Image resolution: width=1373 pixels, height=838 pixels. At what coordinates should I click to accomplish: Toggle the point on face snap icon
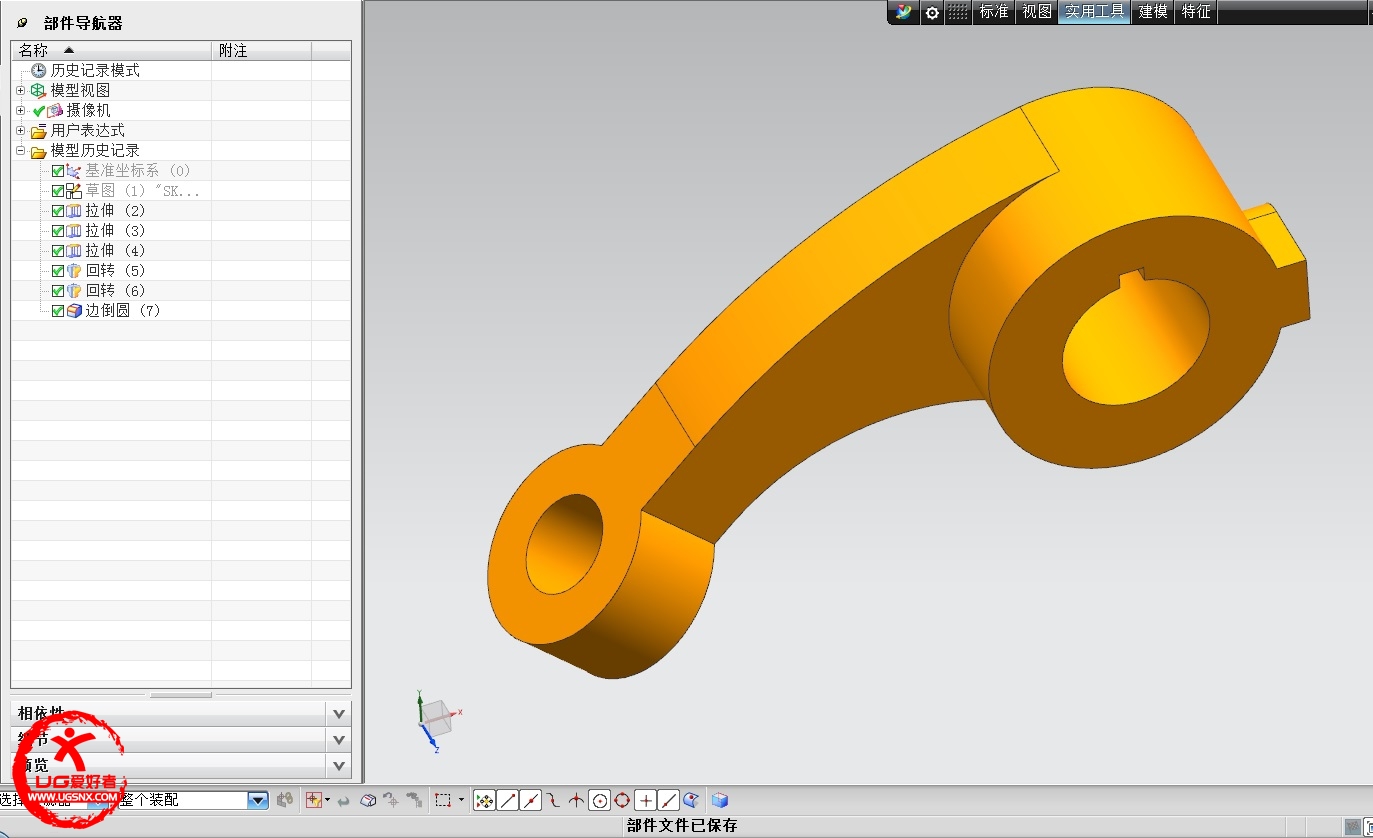point(691,800)
